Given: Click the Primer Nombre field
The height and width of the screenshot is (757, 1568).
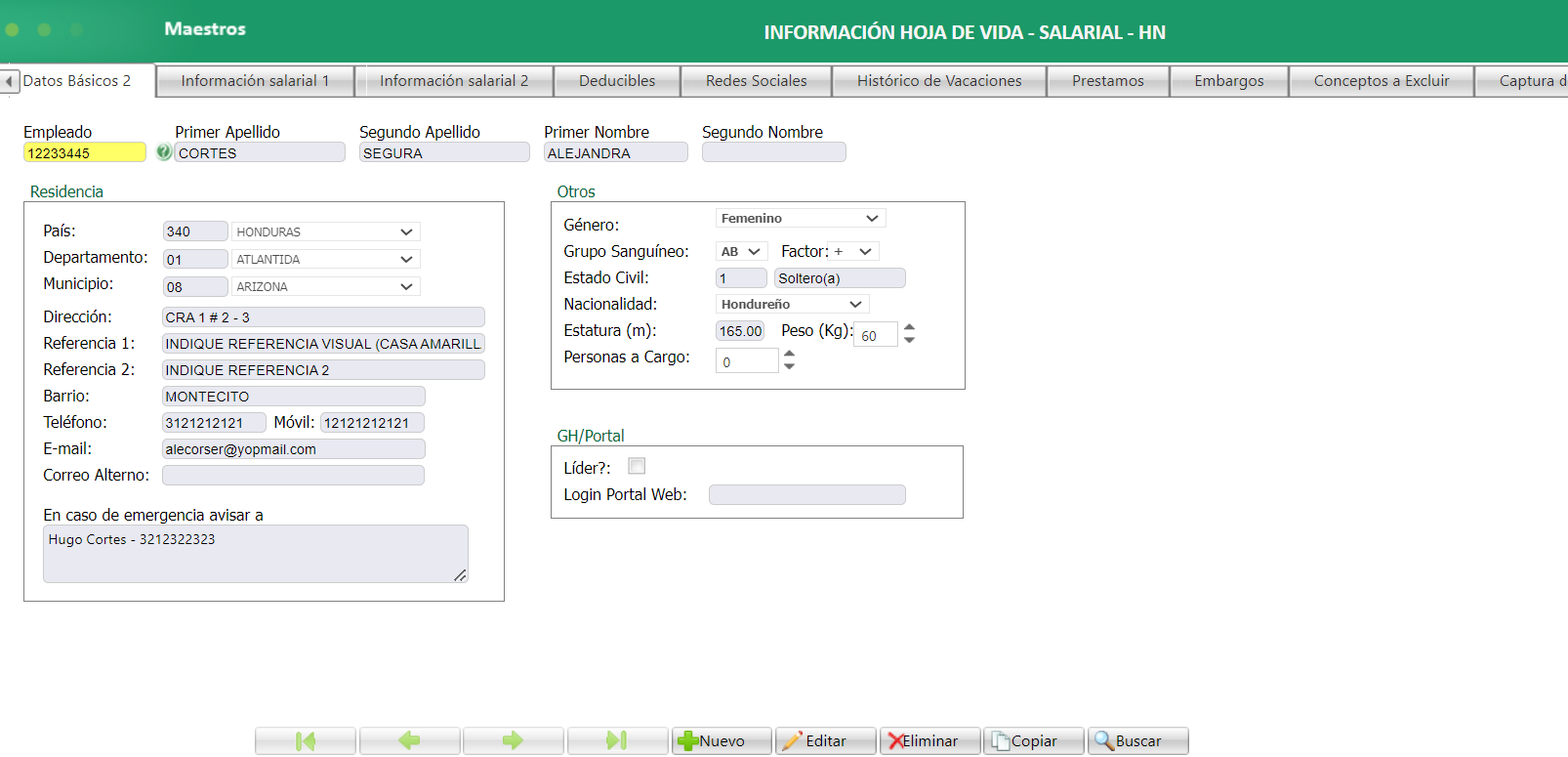Looking at the screenshot, I should [616, 152].
